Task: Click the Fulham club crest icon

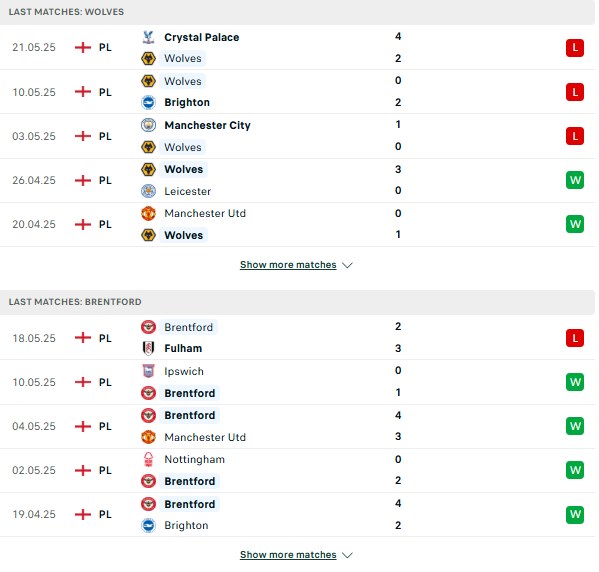Action: 148,348
